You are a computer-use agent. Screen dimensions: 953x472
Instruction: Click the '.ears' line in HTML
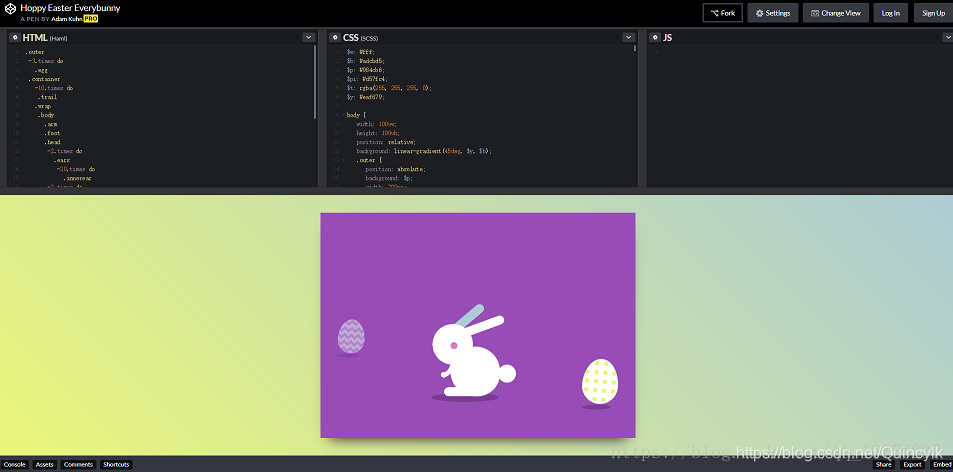pyautogui.click(x=61, y=160)
